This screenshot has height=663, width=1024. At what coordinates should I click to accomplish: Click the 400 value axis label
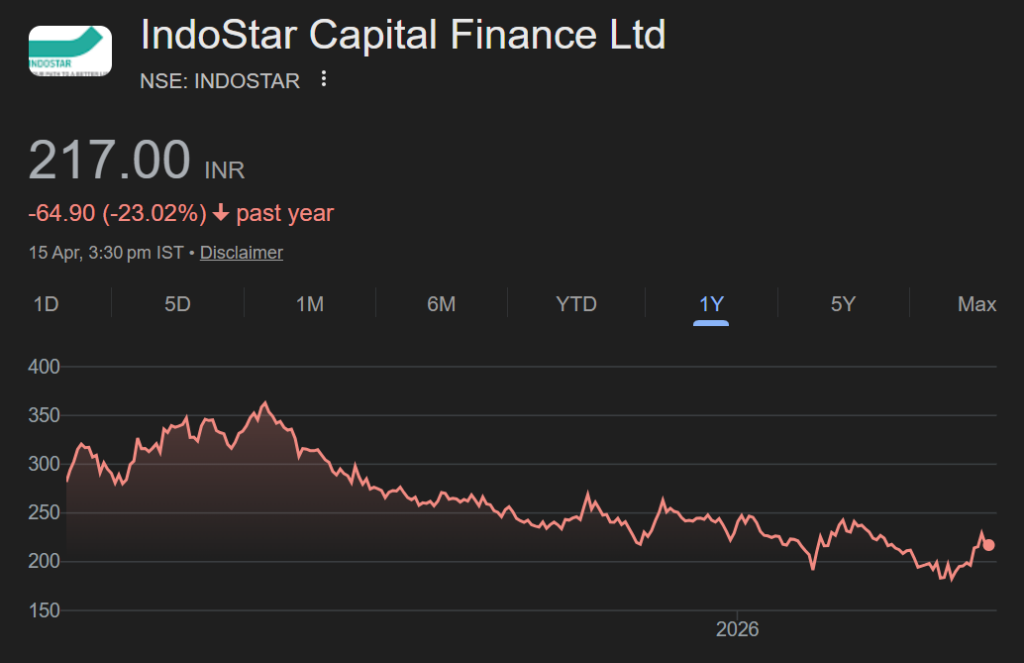(40, 367)
